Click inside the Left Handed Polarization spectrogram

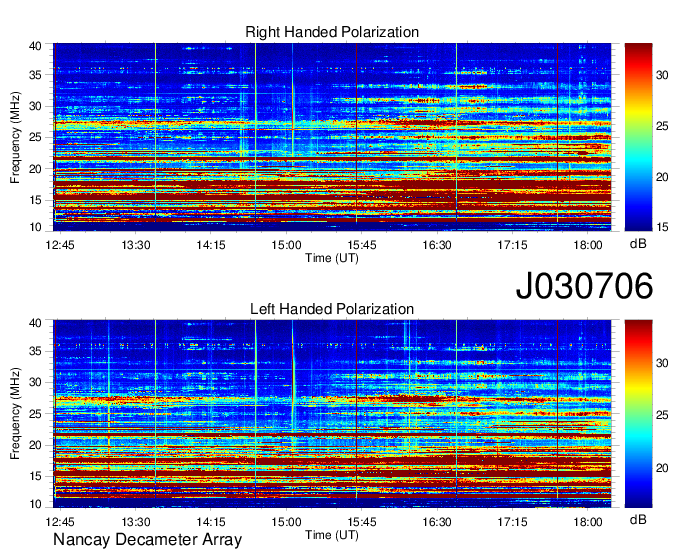332,414
